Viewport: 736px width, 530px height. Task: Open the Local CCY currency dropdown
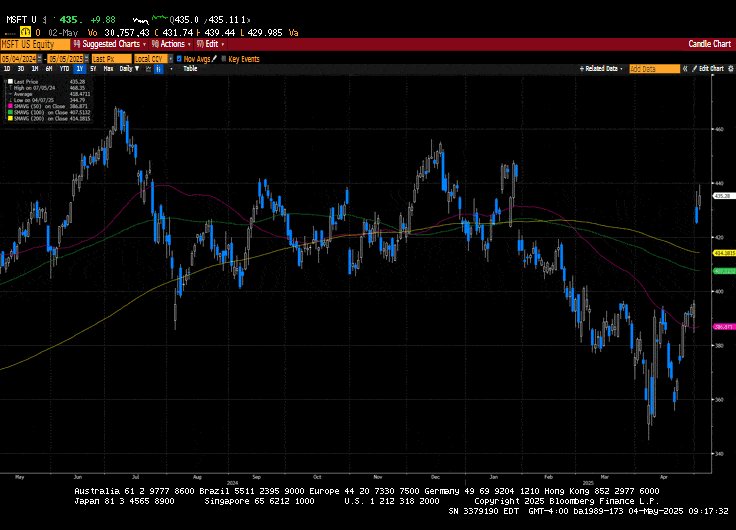pyautogui.click(x=149, y=59)
